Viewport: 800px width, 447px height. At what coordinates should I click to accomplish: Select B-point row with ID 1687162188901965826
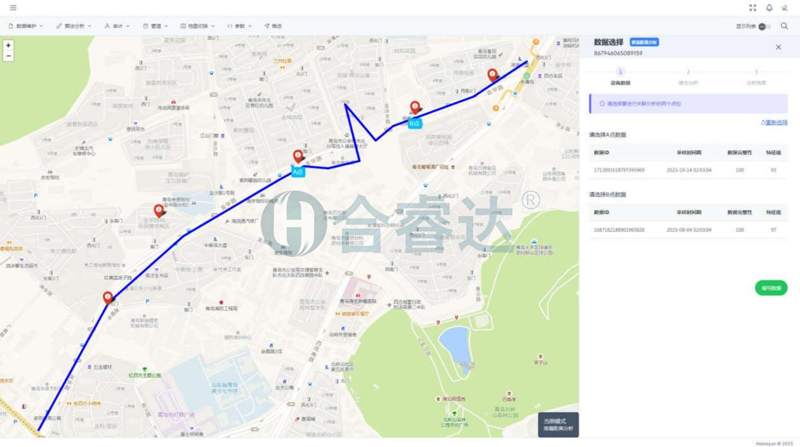688,230
